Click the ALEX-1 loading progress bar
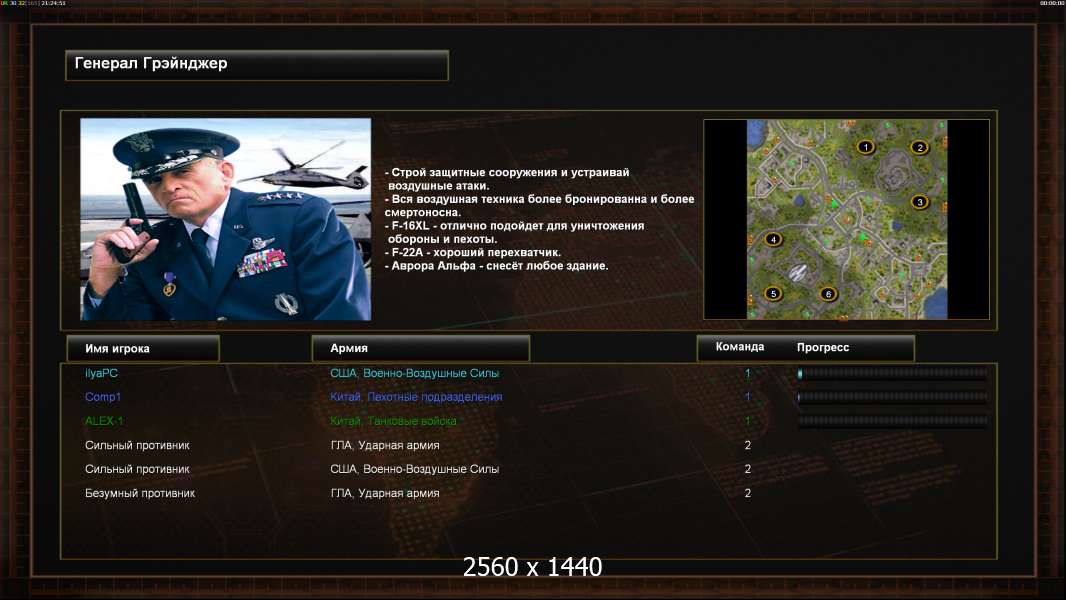1066x600 pixels. tap(893, 421)
